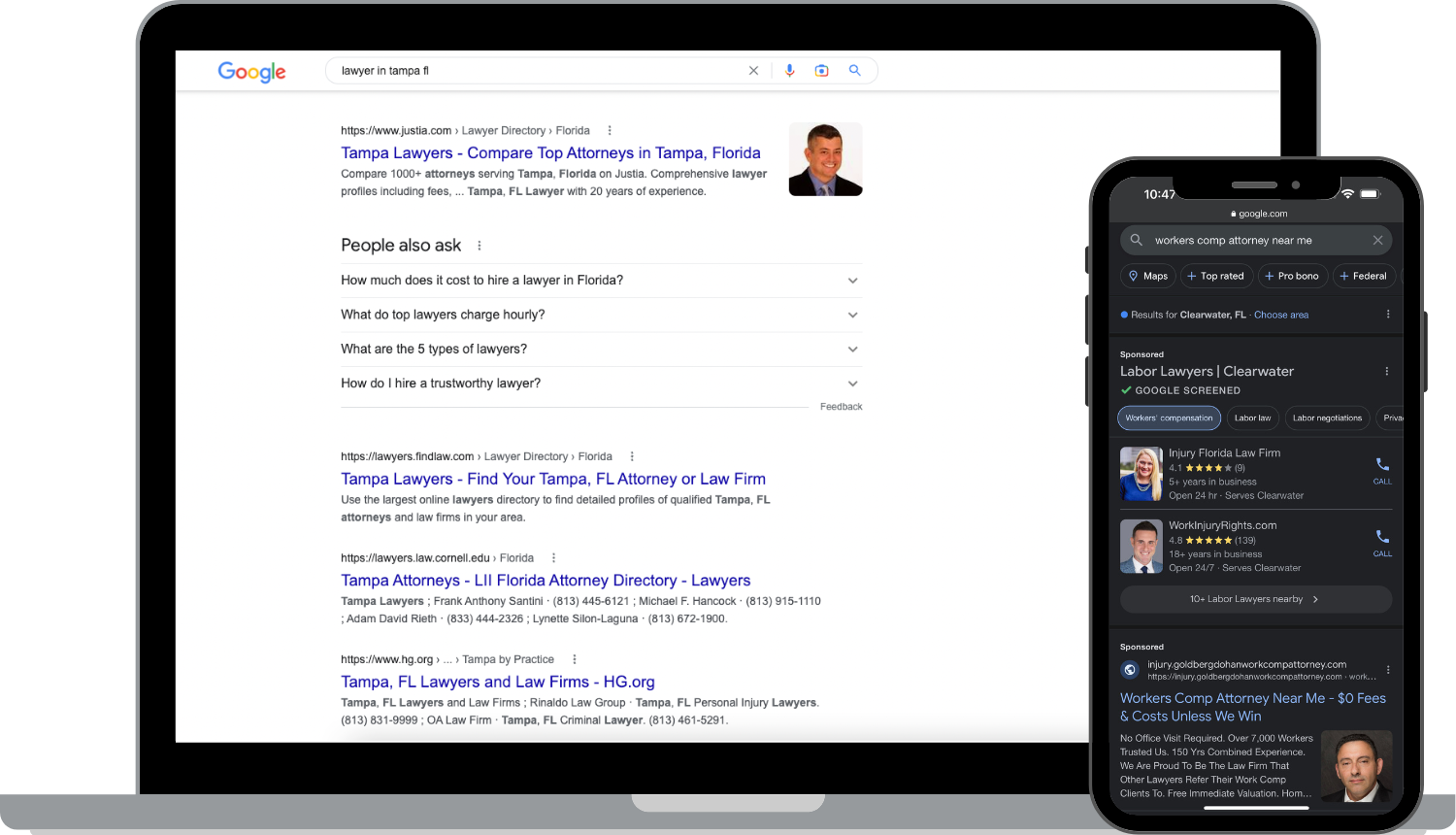Clear the 'lawyer in tampa fl' query
The height and width of the screenshot is (835, 1456).
(x=753, y=70)
